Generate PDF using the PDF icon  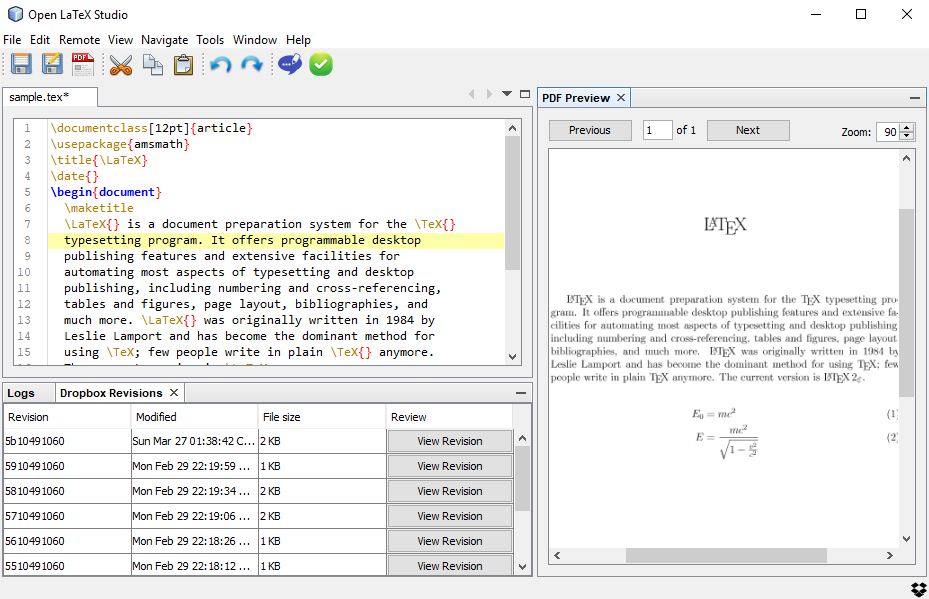[83, 64]
